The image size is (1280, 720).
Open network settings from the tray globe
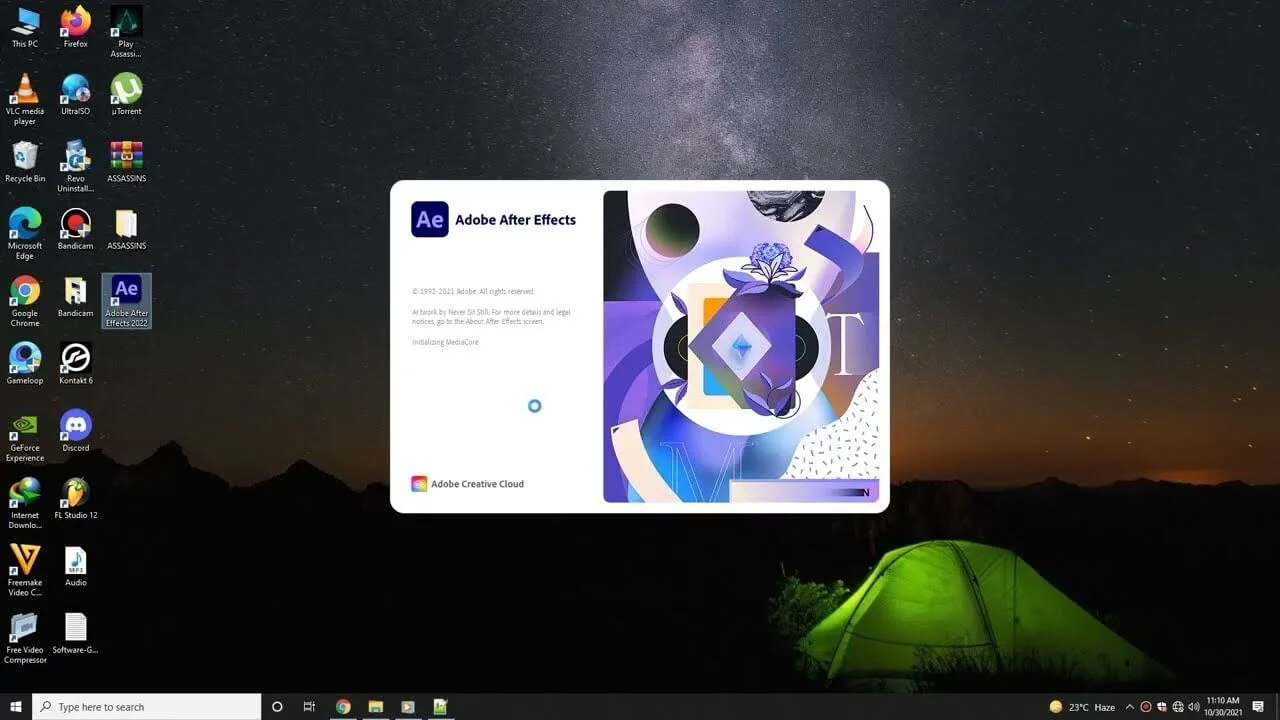coord(1178,707)
